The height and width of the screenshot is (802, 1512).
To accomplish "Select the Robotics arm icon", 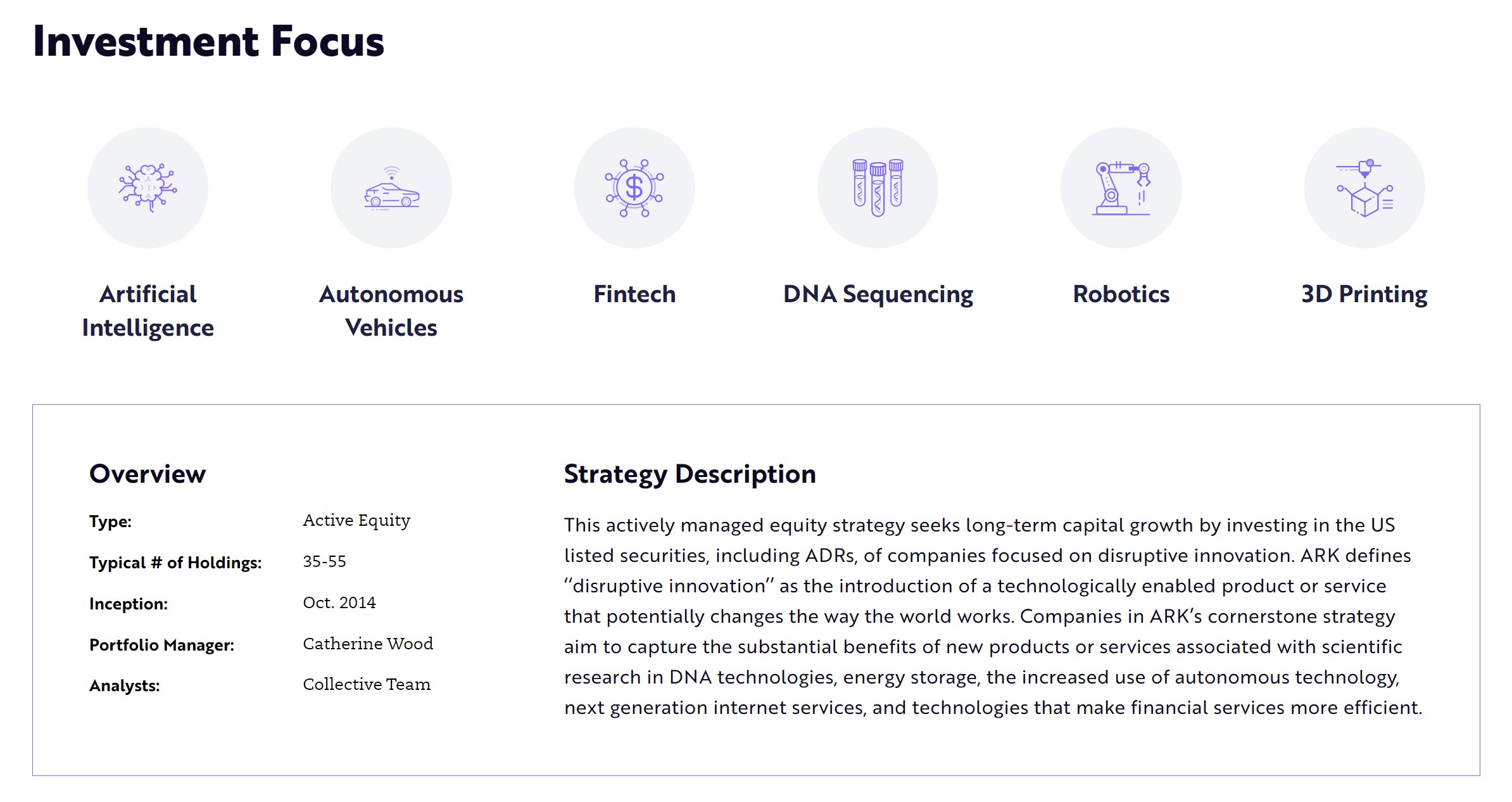I will 1121,188.
